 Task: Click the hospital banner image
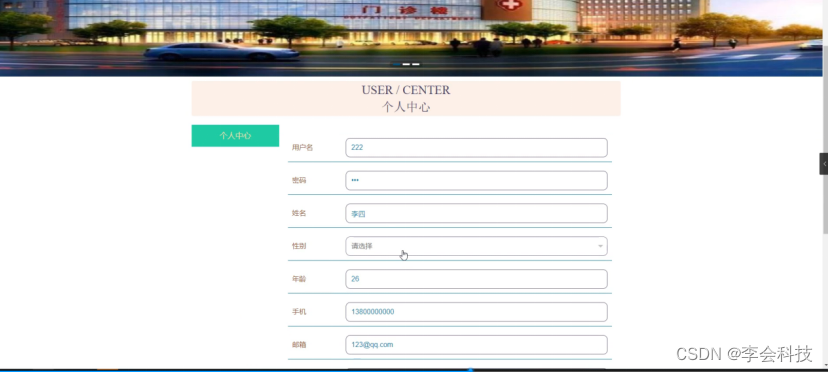(411, 38)
